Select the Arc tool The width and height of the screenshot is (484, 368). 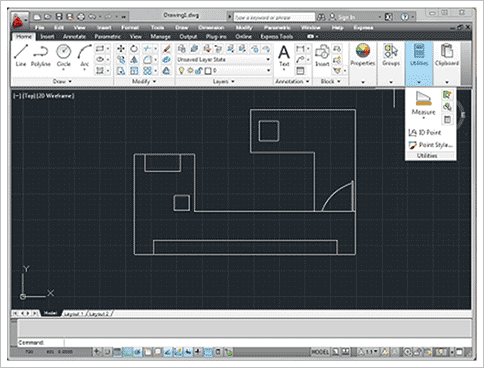(x=85, y=56)
